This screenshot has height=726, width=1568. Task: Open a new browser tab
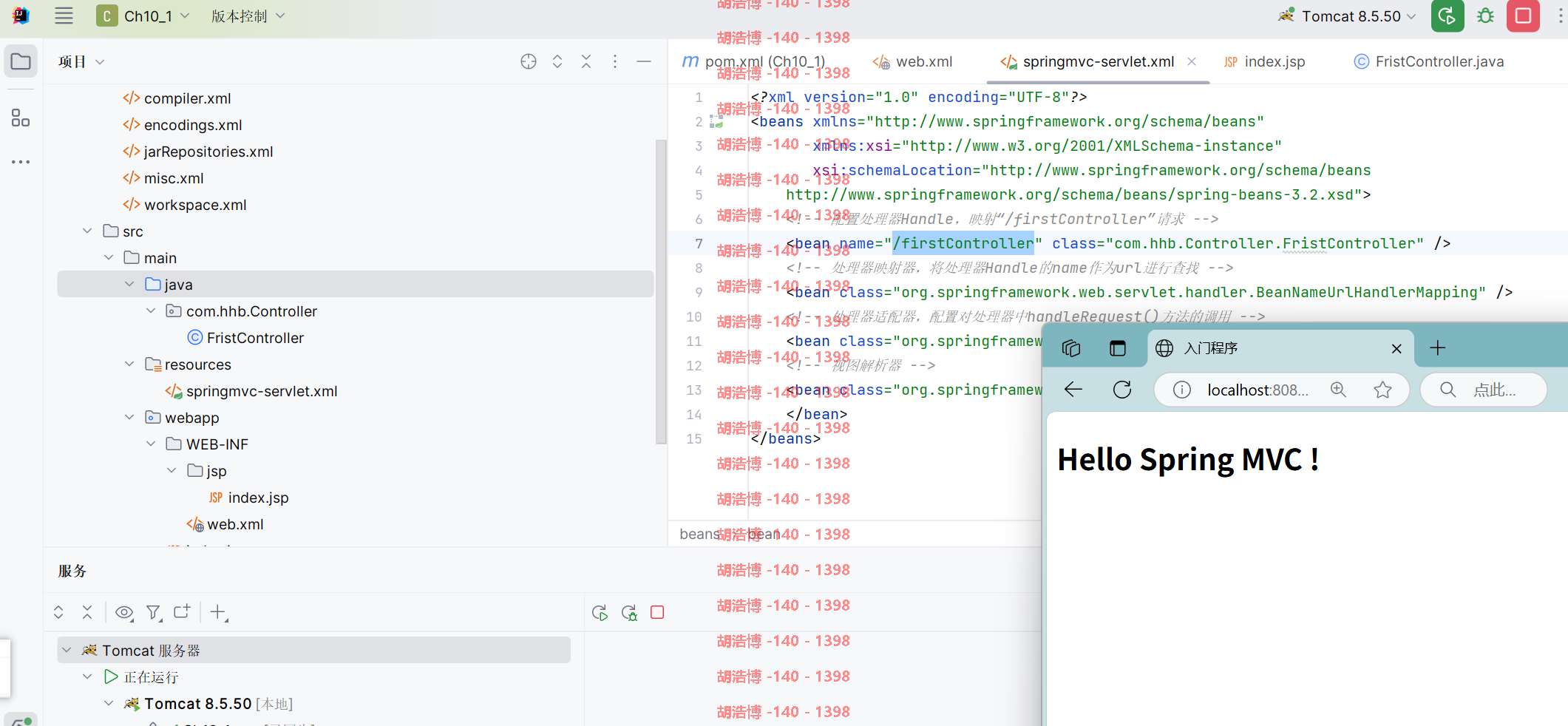[1438, 348]
